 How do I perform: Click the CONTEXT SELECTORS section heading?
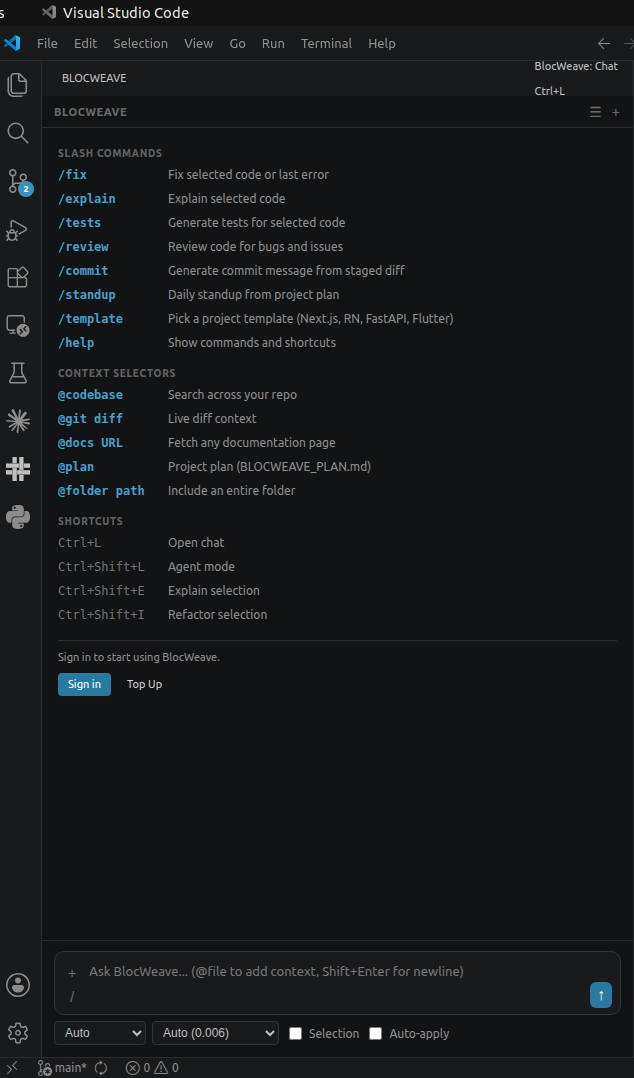click(x=117, y=373)
